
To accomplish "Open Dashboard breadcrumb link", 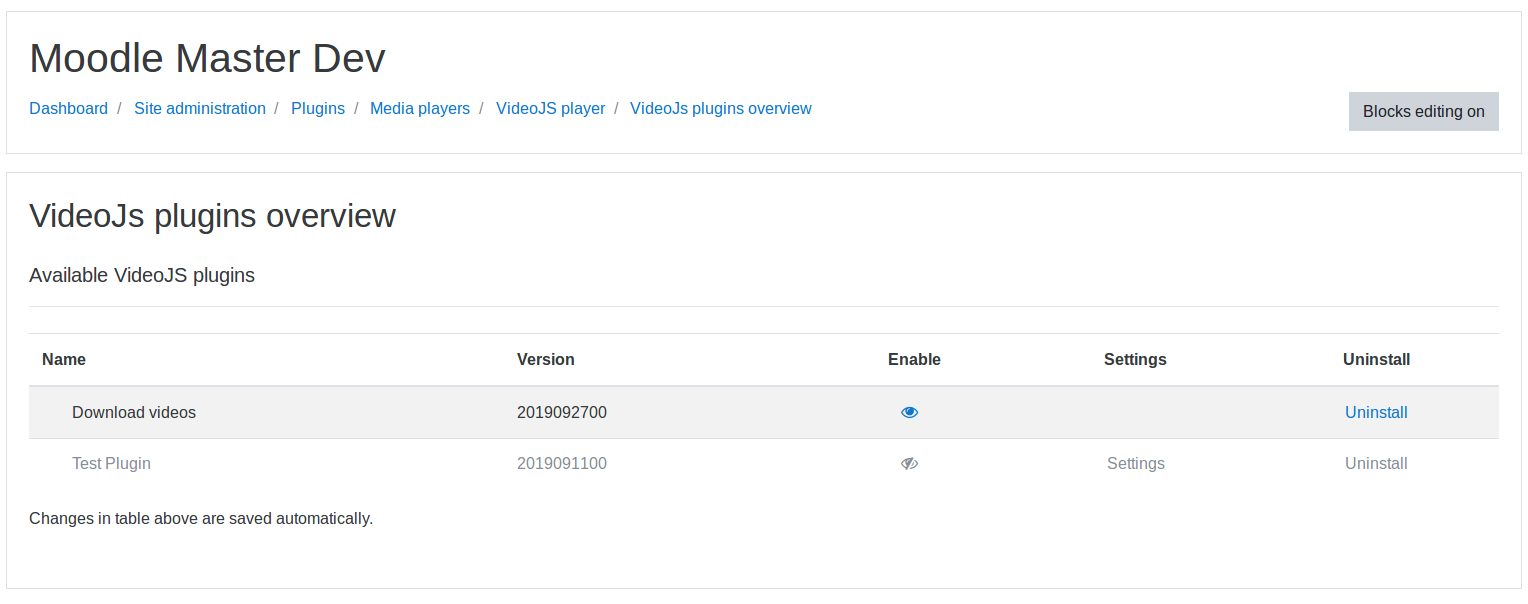I will click(x=68, y=108).
